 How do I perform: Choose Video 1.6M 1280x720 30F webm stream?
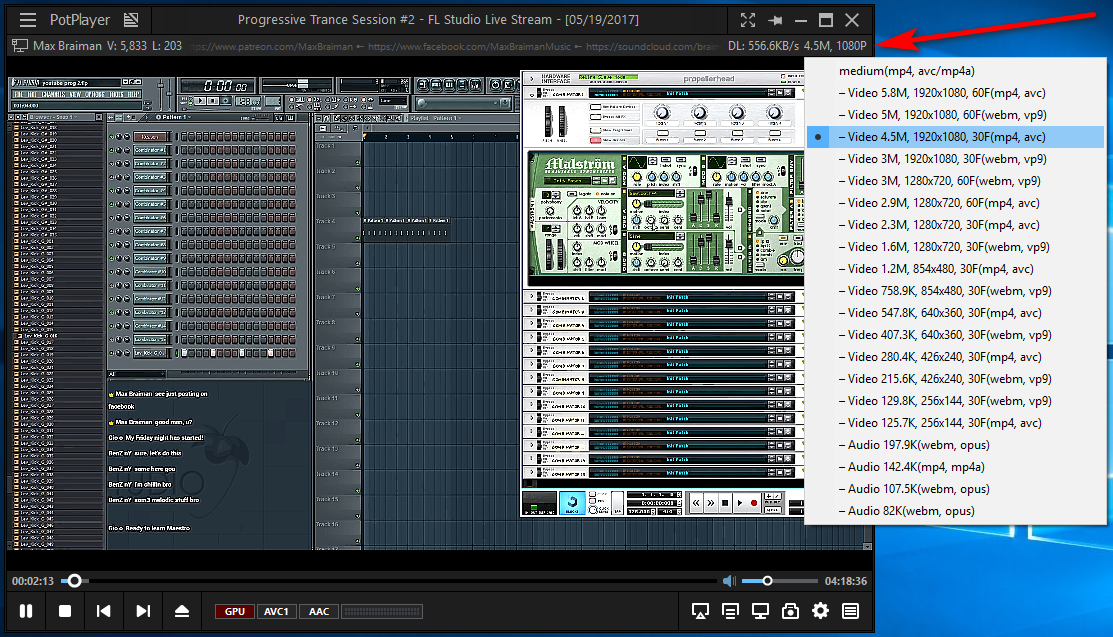[x=955, y=247]
